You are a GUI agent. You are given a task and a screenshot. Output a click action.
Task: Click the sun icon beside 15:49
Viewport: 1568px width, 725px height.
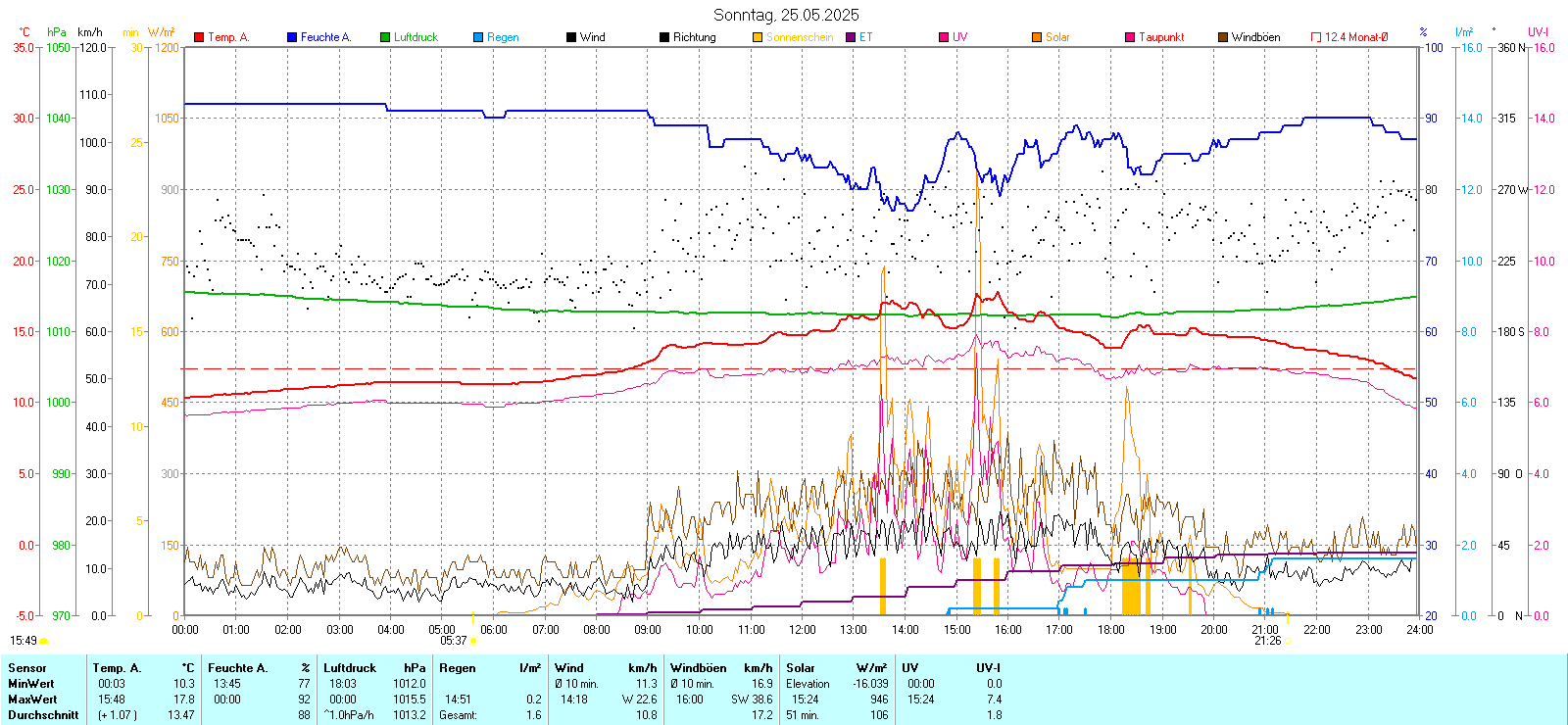click(x=44, y=641)
